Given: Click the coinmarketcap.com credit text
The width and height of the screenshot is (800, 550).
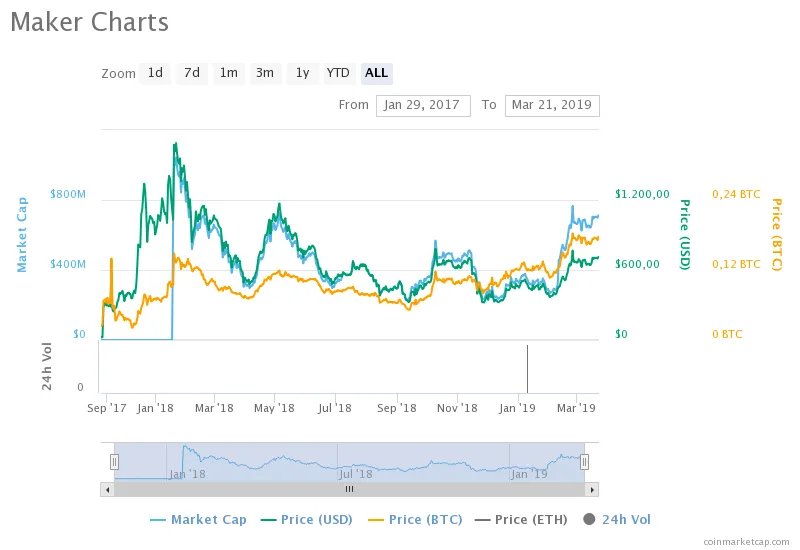Looking at the screenshot, I should (746, 542).
